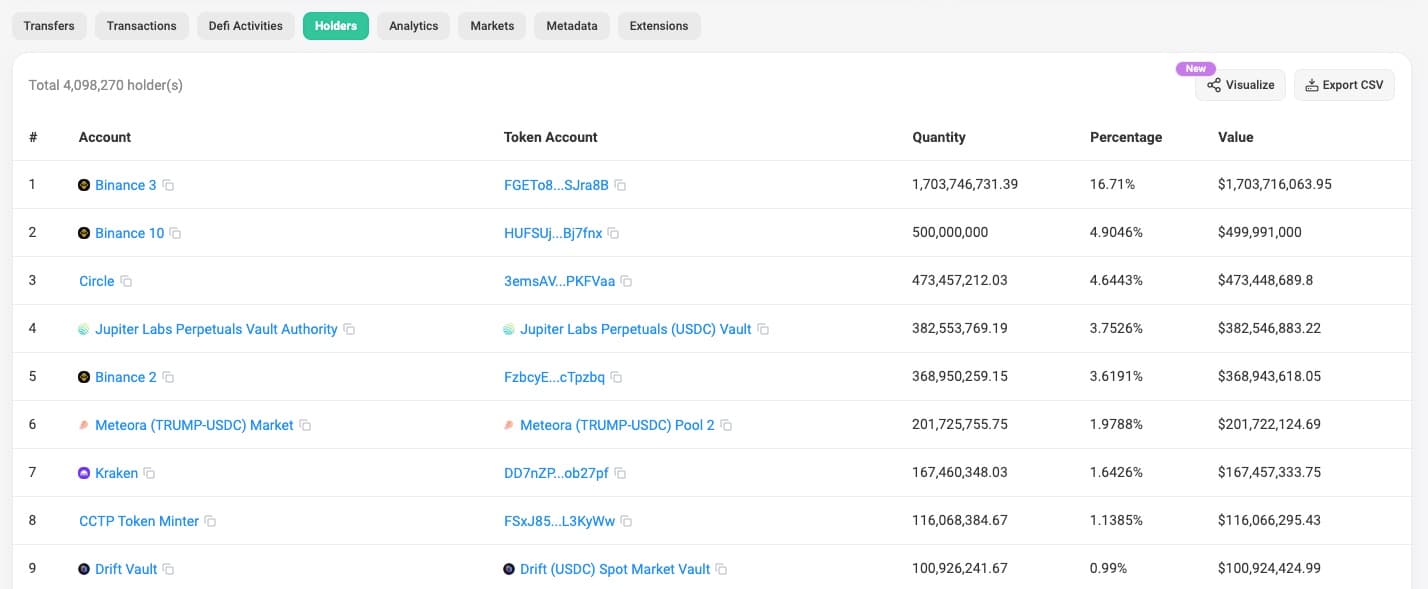
Task: Open the Transactions tab
Action: click(141, 26)
